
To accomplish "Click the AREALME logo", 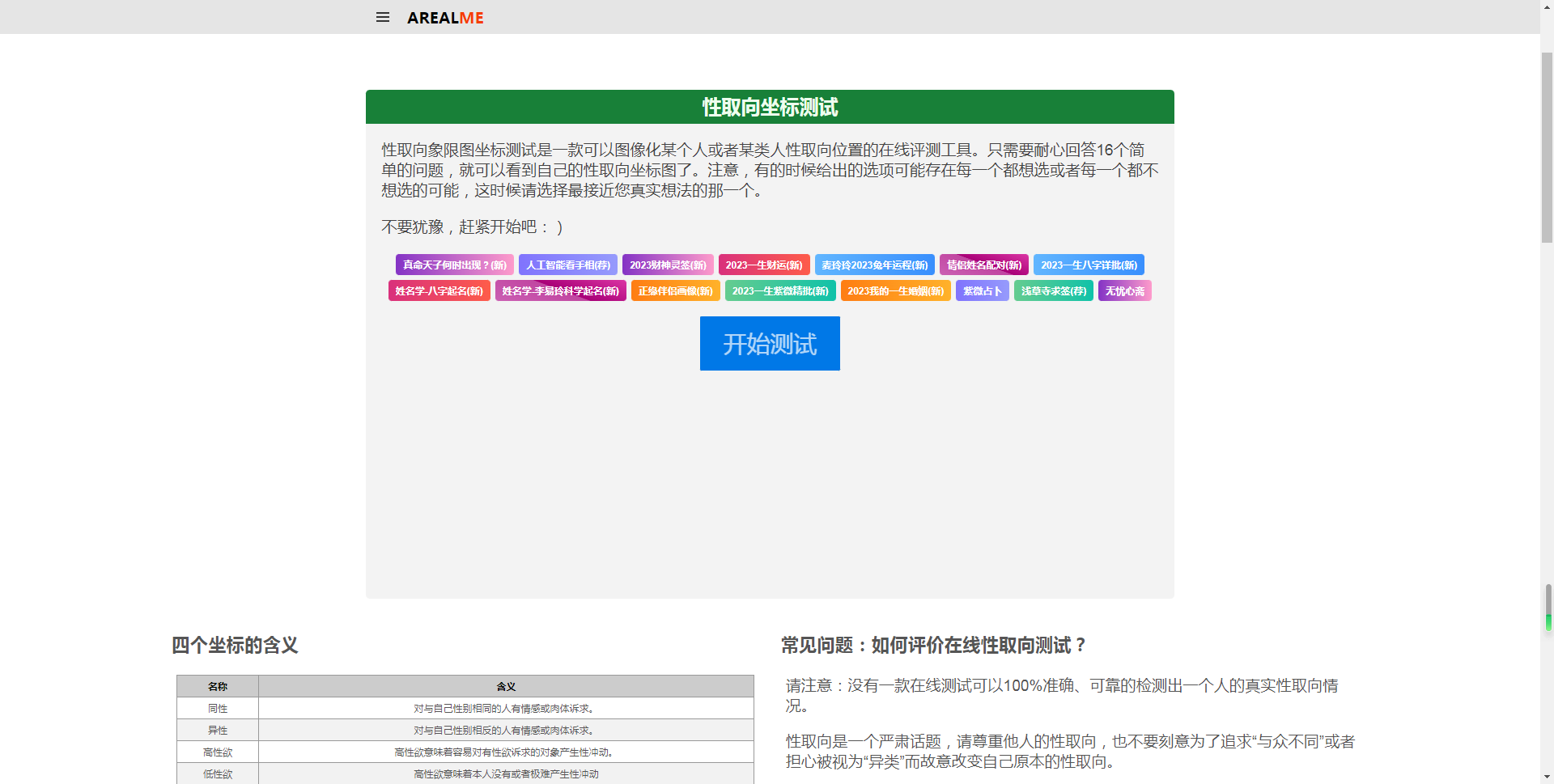I will pyautogui.click(x=445, y=18).
